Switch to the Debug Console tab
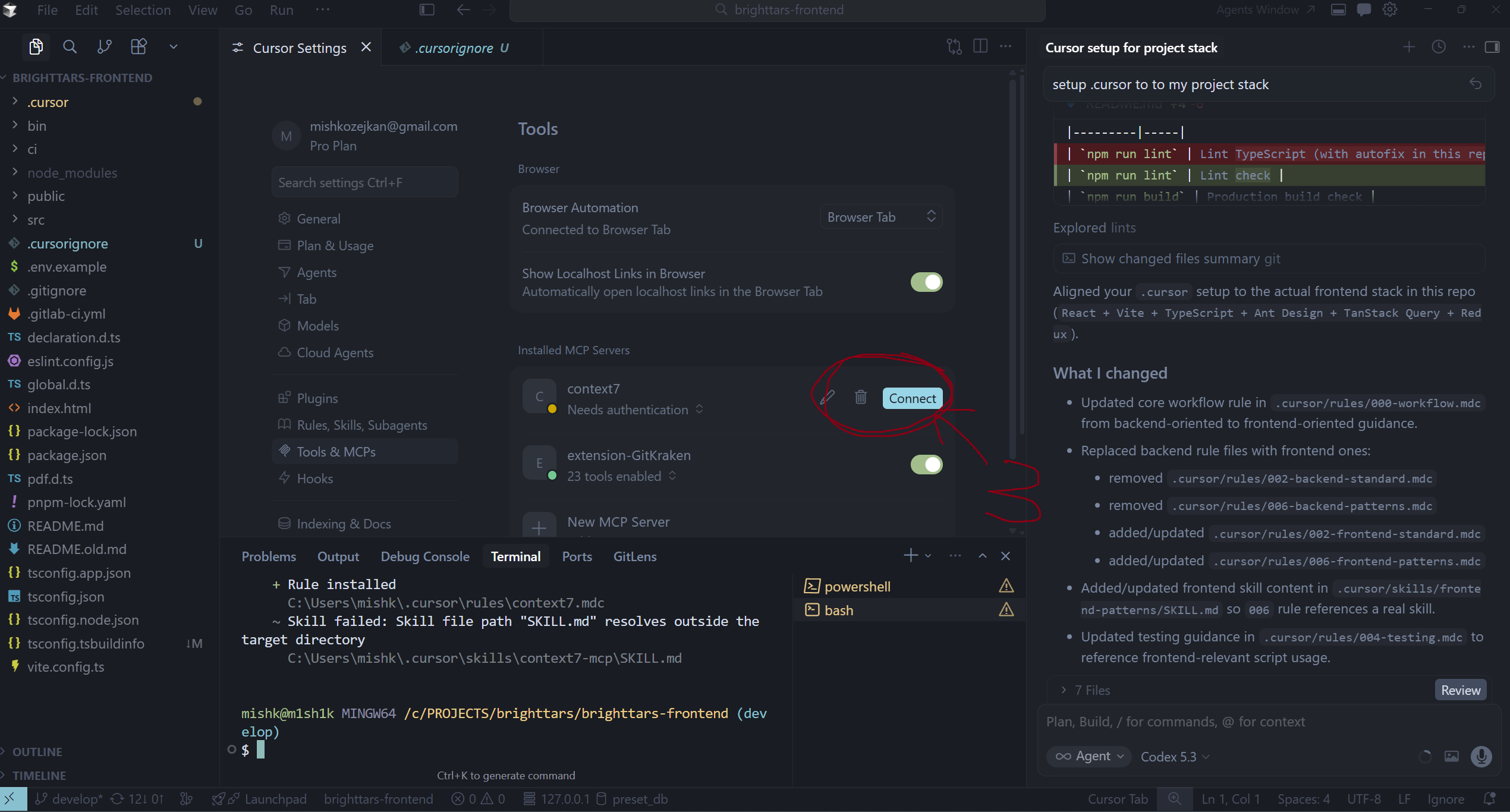 [x=425, y=556]
